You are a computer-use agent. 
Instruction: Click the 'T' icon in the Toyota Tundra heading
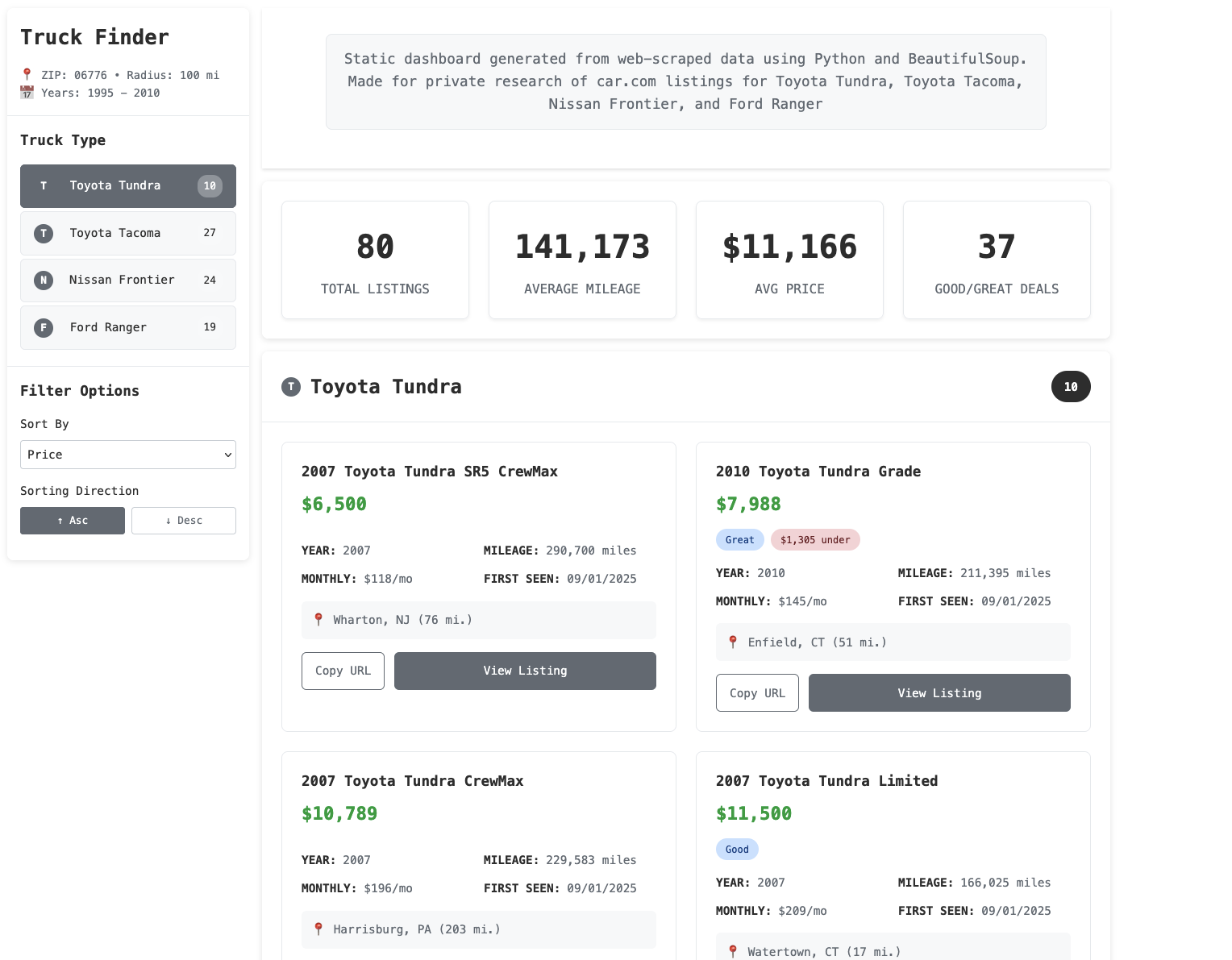click(x=291, y=387)
